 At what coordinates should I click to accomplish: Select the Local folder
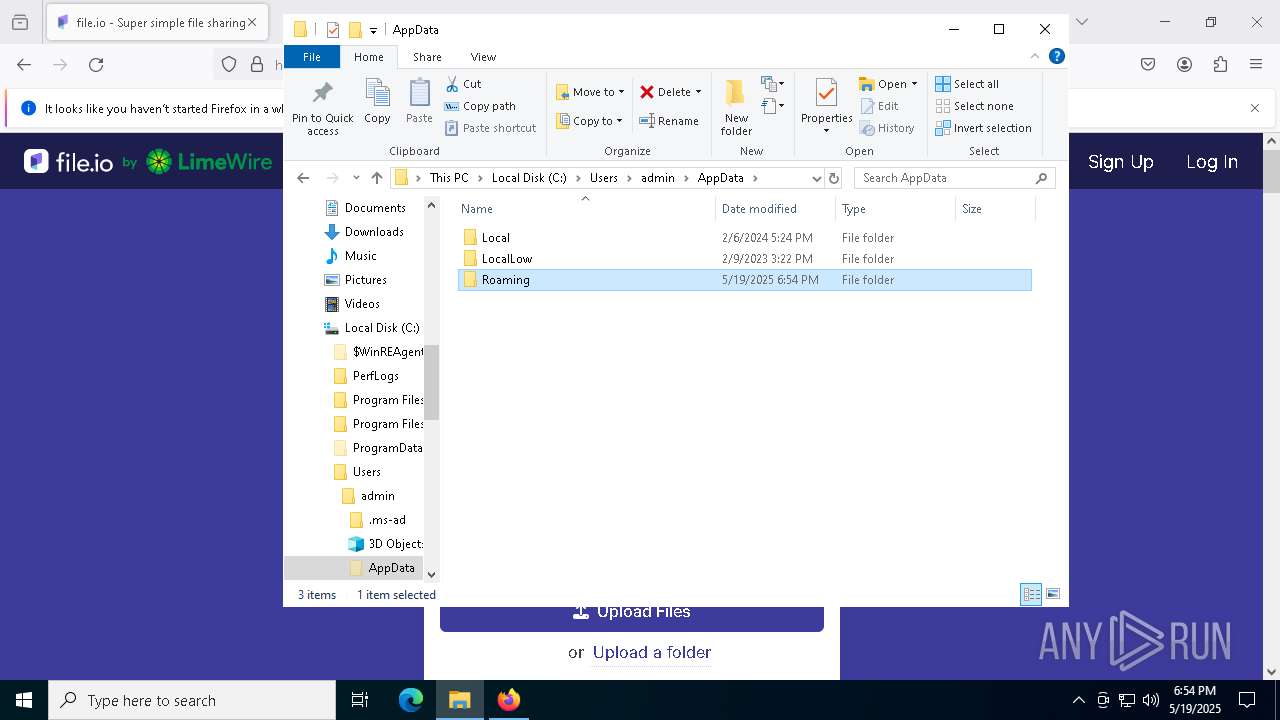coord(745,238)
